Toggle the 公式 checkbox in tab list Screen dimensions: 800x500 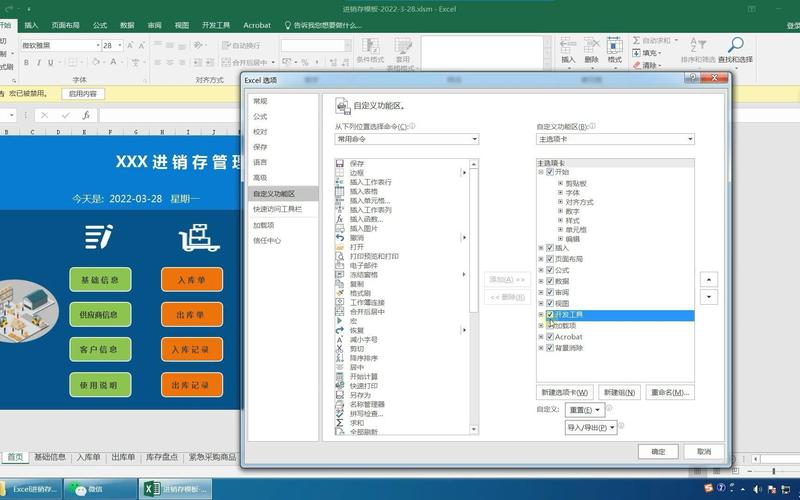pos(549,270)
